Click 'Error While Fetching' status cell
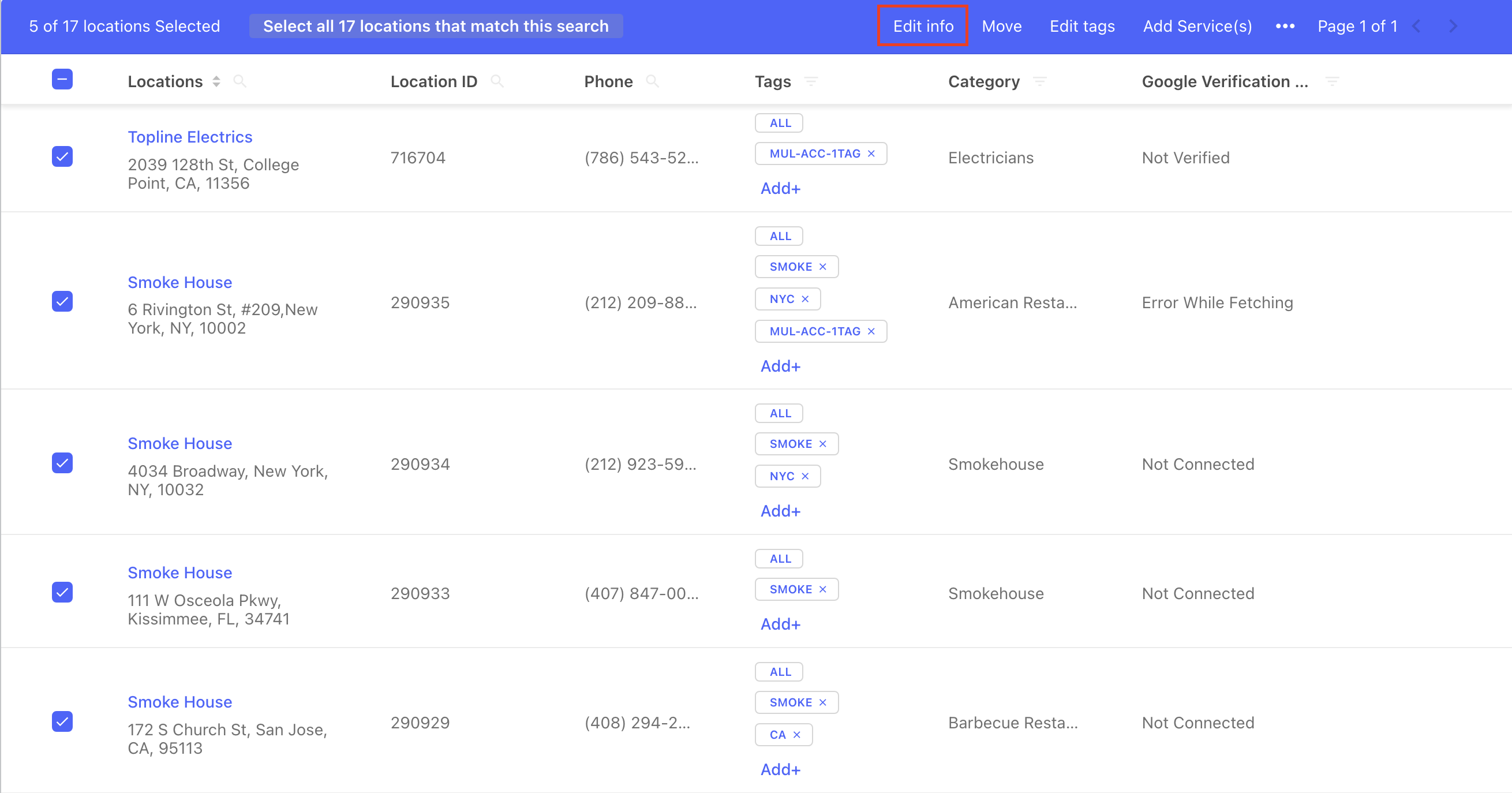The image size is (1512, 793). (1217, 303)
